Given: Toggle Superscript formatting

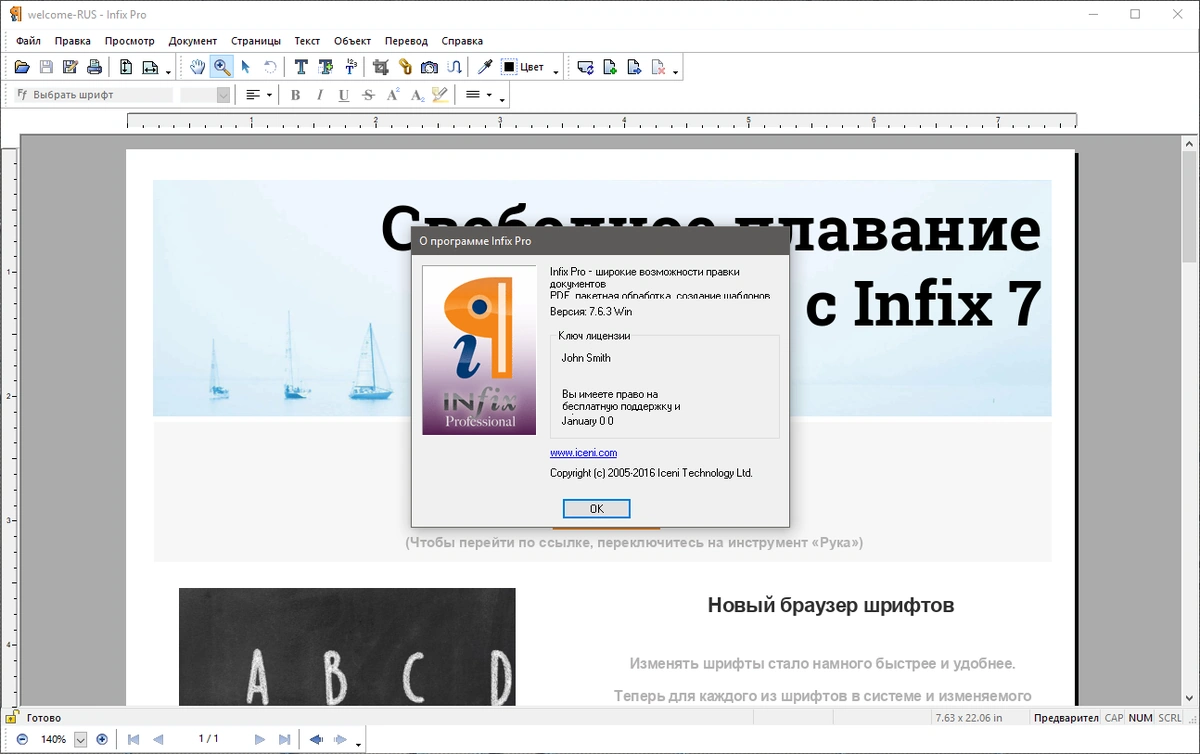Looking at the screenshot, I should pyautogui.click(x=393, y=95).
